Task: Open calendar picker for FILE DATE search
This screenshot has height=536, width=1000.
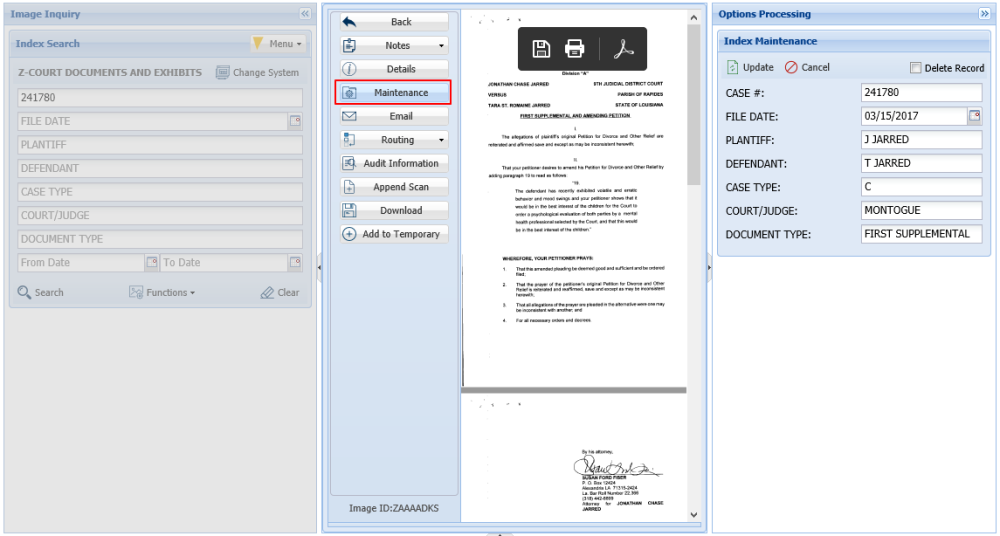Action: (x=295, y=121)
